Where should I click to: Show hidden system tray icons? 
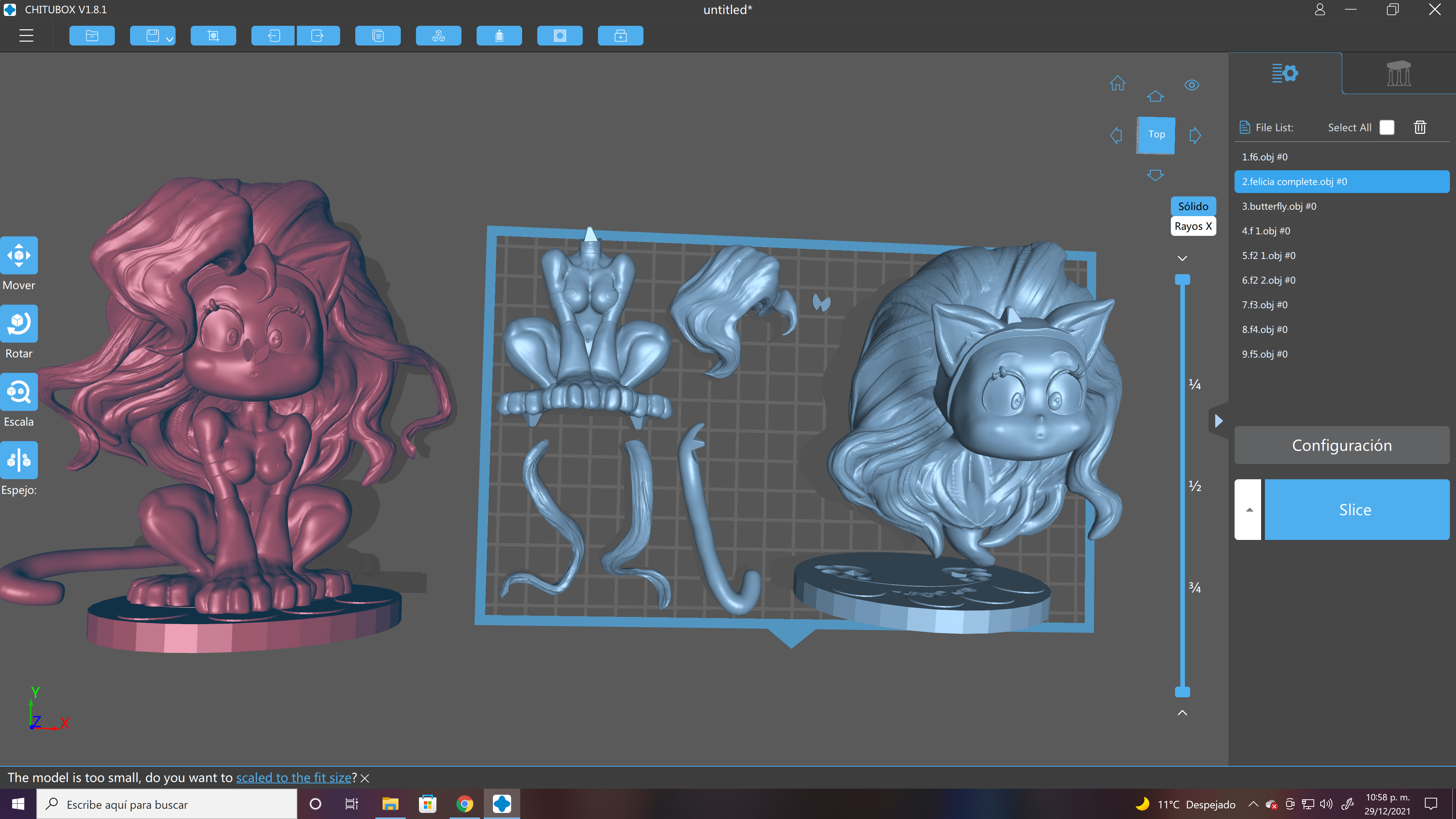pyautogui.click(x=1253, y=804)
